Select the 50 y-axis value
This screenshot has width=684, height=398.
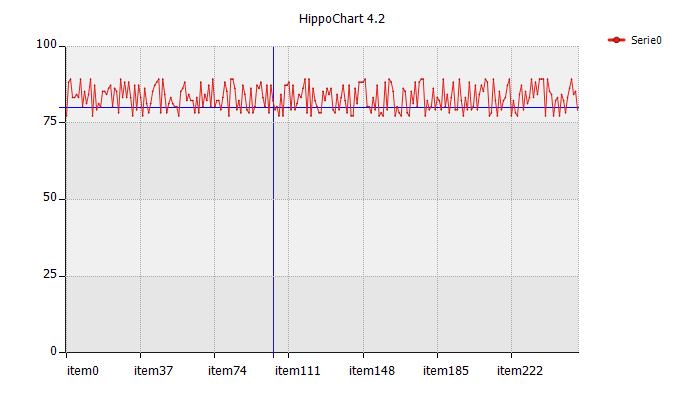tap(50, 197)
